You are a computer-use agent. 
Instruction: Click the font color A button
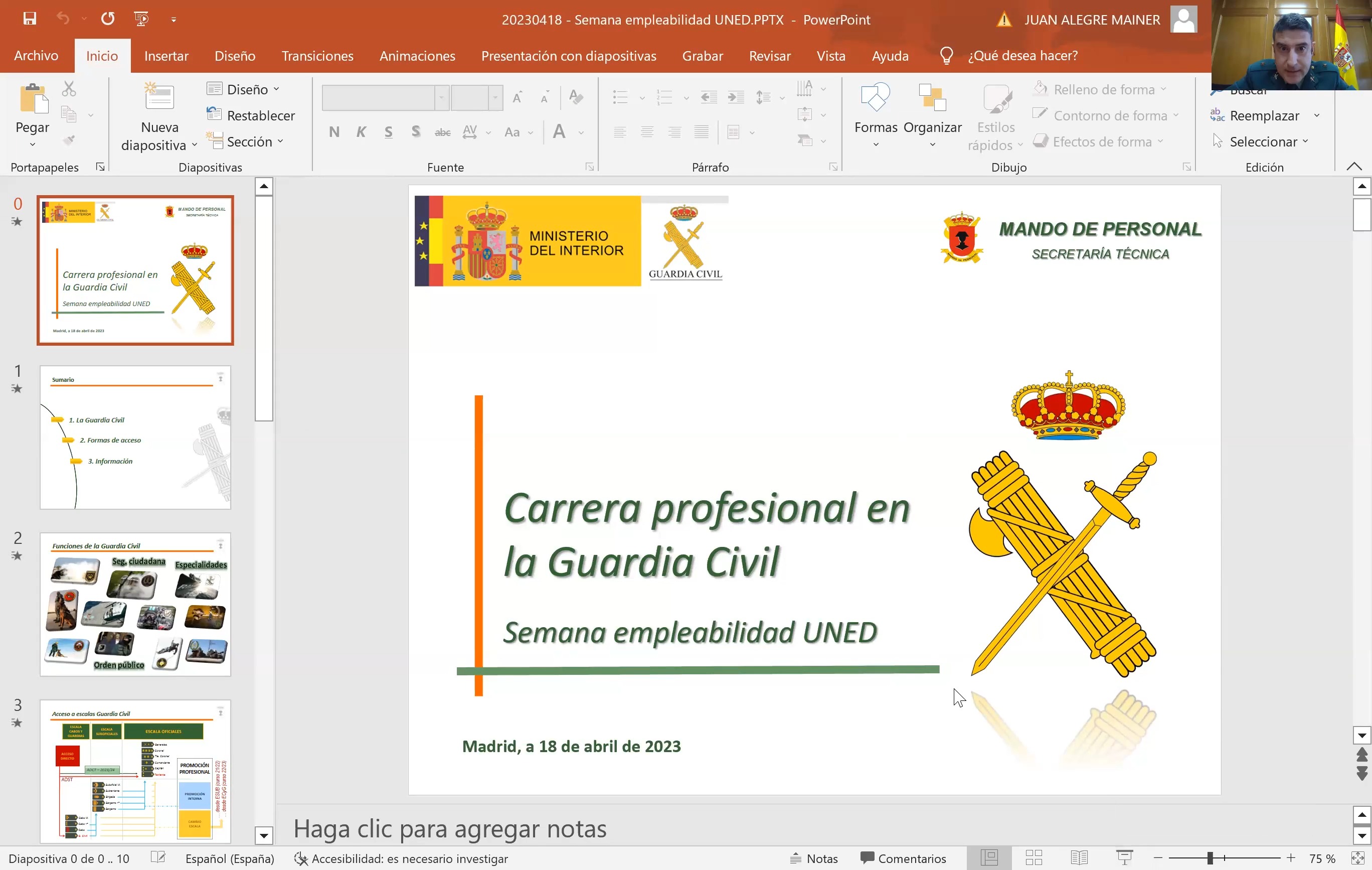pos(560,131)
